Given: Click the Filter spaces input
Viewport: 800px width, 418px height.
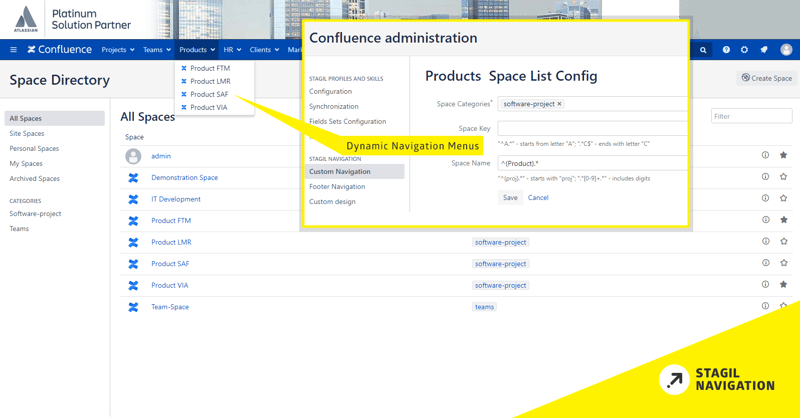Looking at the screenshot, I should 752,116.
